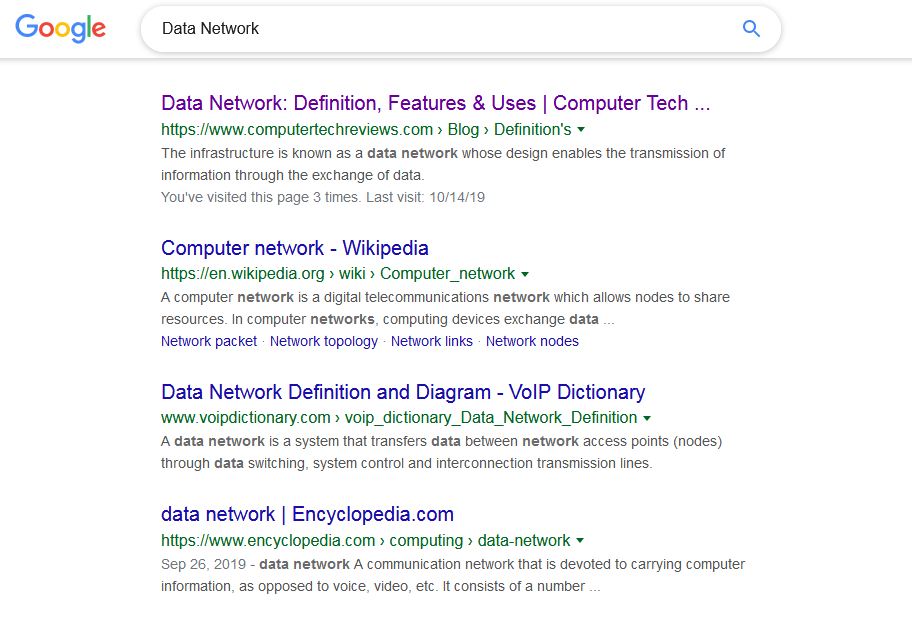Open the dropdown arrow beside Encyclopedia.com result
The image size is (912, 617).
pyautogui.click(x=581, y=540)
